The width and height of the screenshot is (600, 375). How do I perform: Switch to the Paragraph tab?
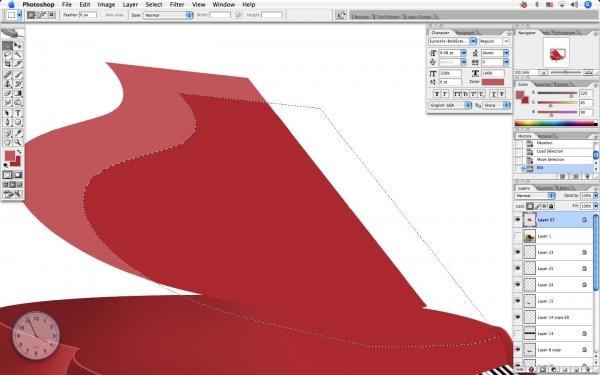[465, 33]
